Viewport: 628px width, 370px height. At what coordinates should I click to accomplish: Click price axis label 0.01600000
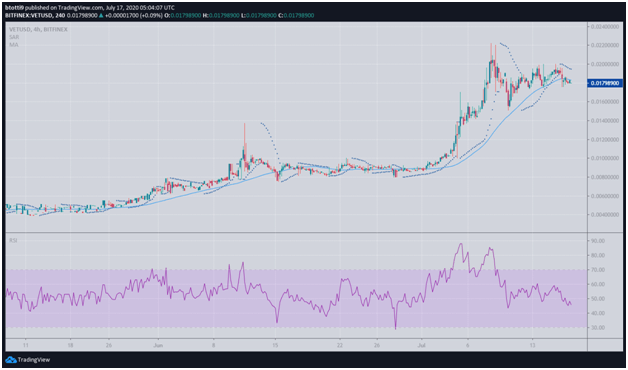tap(605, 102)
